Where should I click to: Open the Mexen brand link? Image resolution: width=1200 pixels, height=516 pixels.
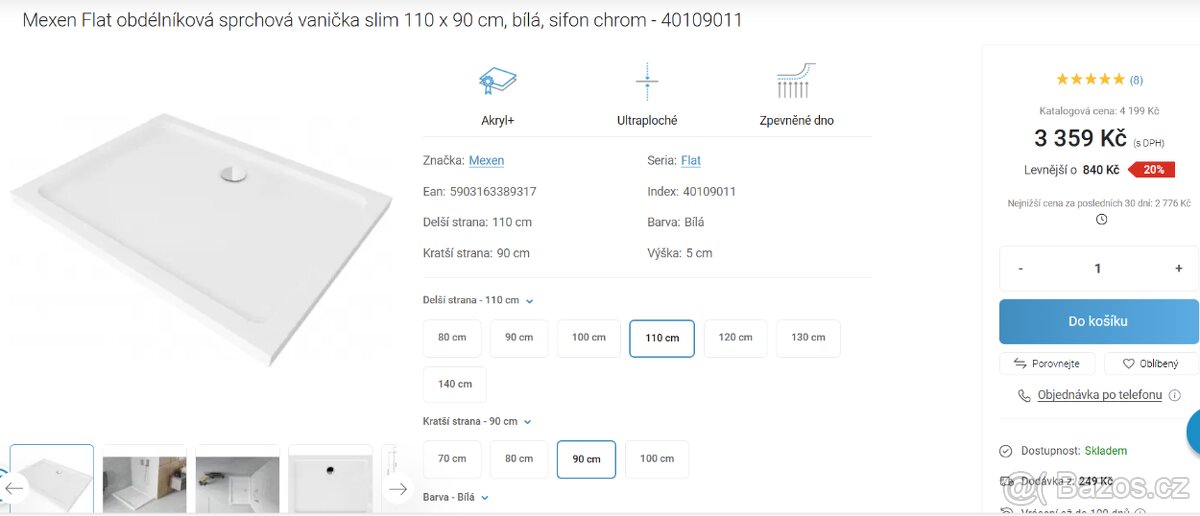(486, 160)
